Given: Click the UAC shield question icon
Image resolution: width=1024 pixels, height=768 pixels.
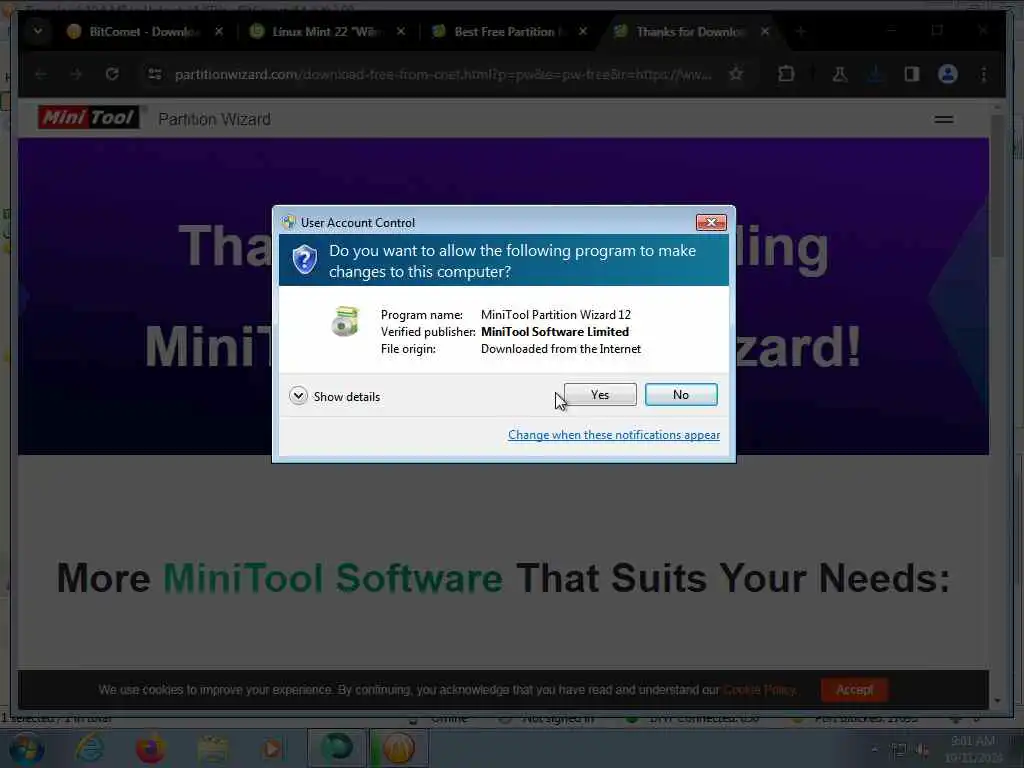Looking at the screenshot, I should point(304,260).
